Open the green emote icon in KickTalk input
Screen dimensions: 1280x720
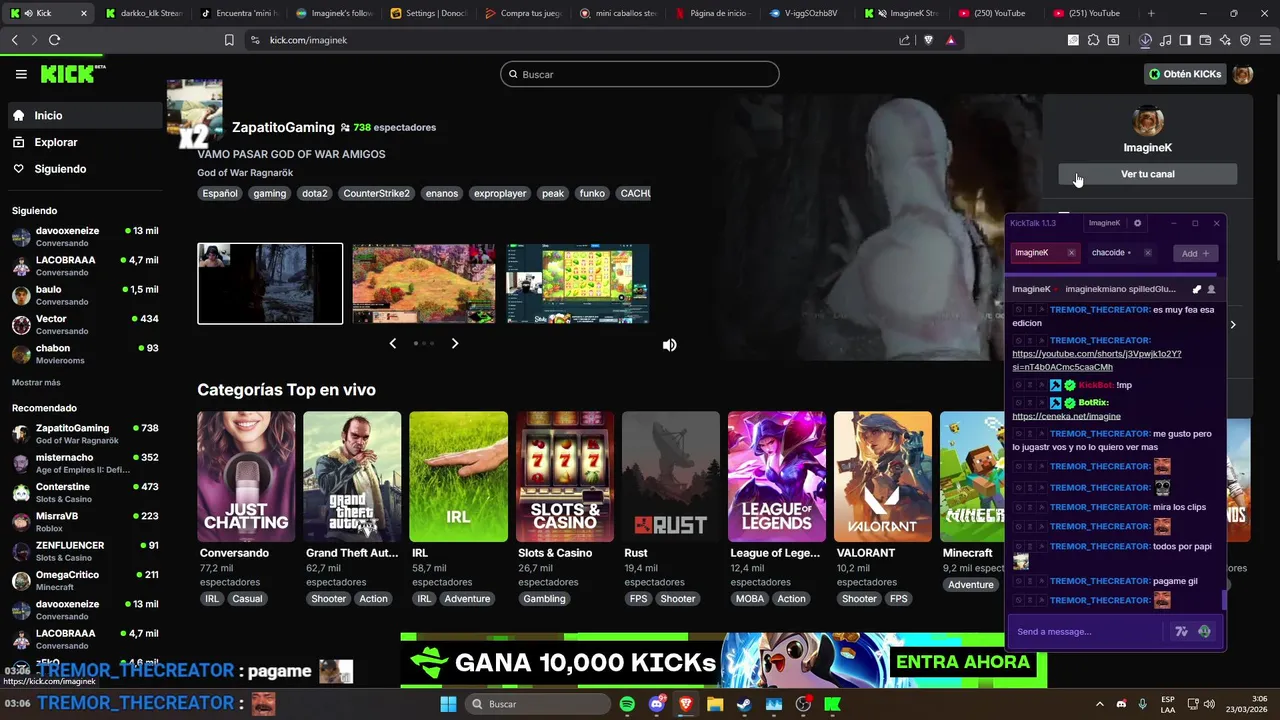(x=1204, y=632)
